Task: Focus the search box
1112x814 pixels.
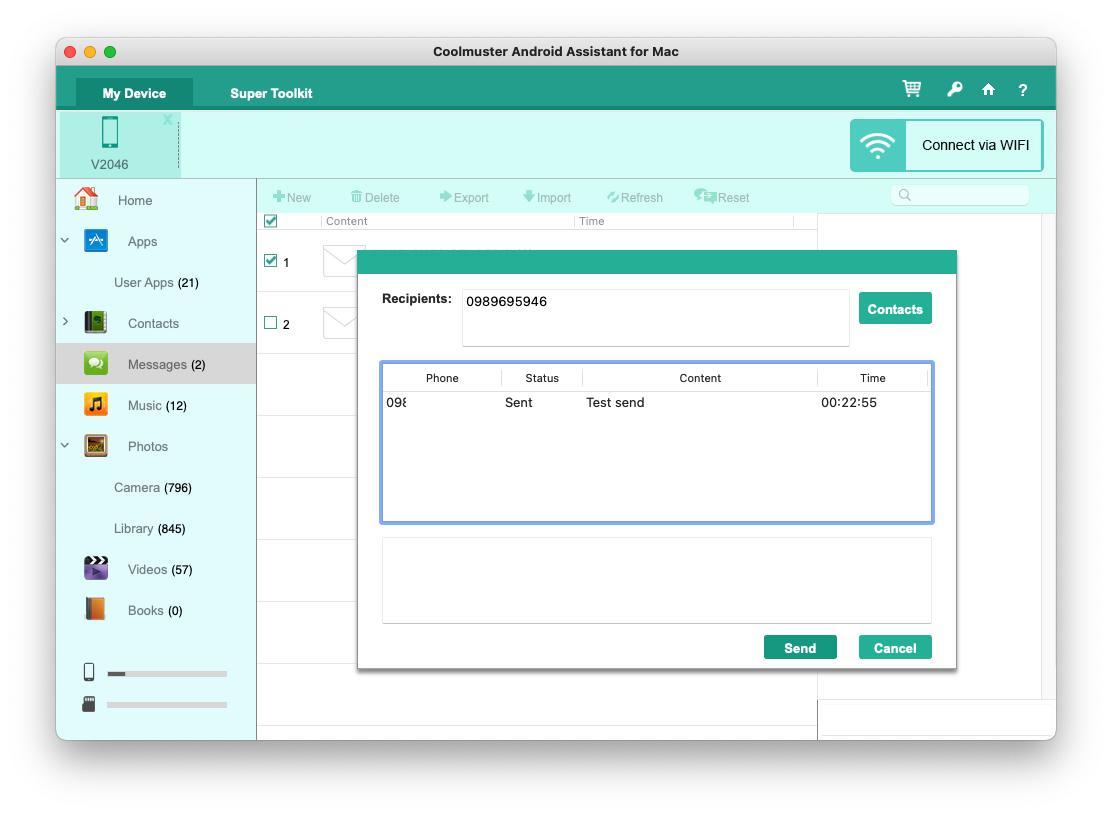Action: point(960,195)
